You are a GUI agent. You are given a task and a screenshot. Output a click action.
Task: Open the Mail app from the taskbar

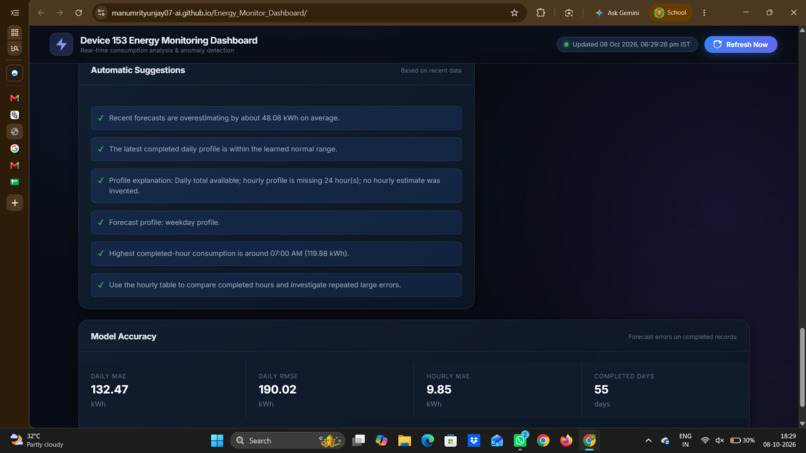pyautogui.click(x=497, y=440)
